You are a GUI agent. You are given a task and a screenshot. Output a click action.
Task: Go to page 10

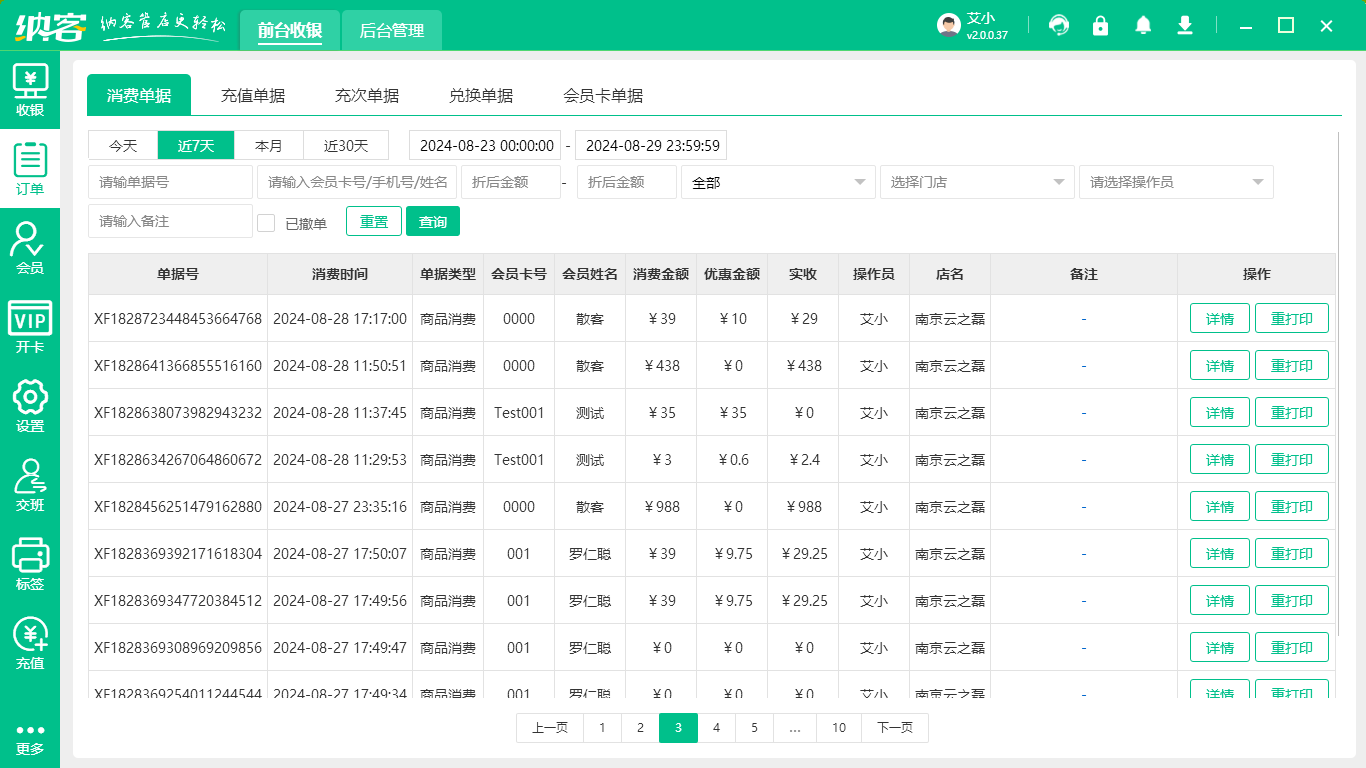(x=839, y=728)
